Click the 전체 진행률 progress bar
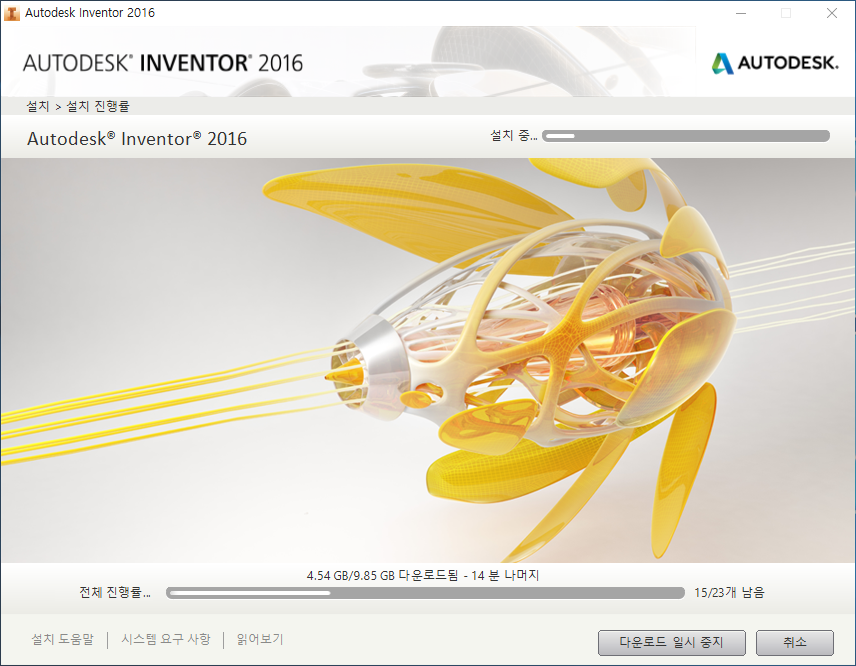The height and width of the screenshot is (666, 856). pyautogui.click(x=425, y=593)
